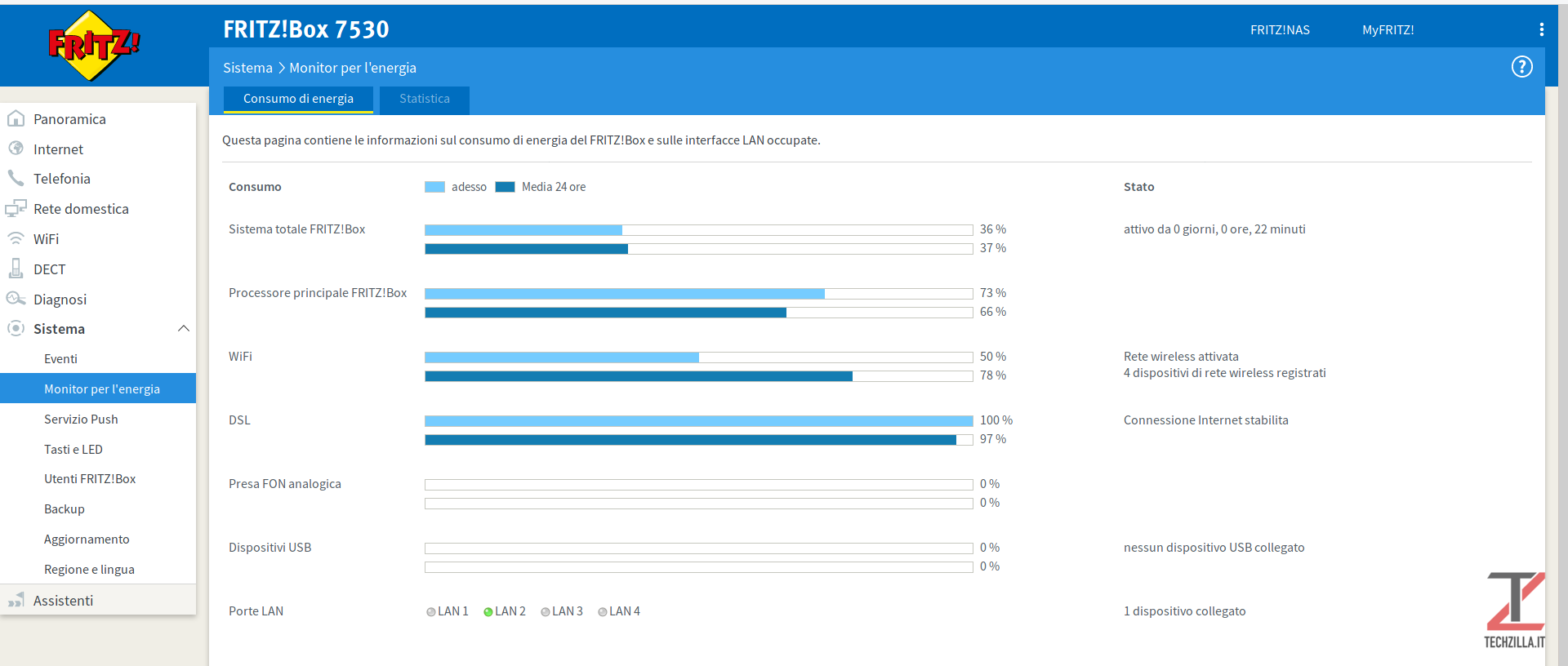This screenshot has width=1568, height=666.
Task: Click the Rete domestica network icon
Action: click(x=16, y=209)
